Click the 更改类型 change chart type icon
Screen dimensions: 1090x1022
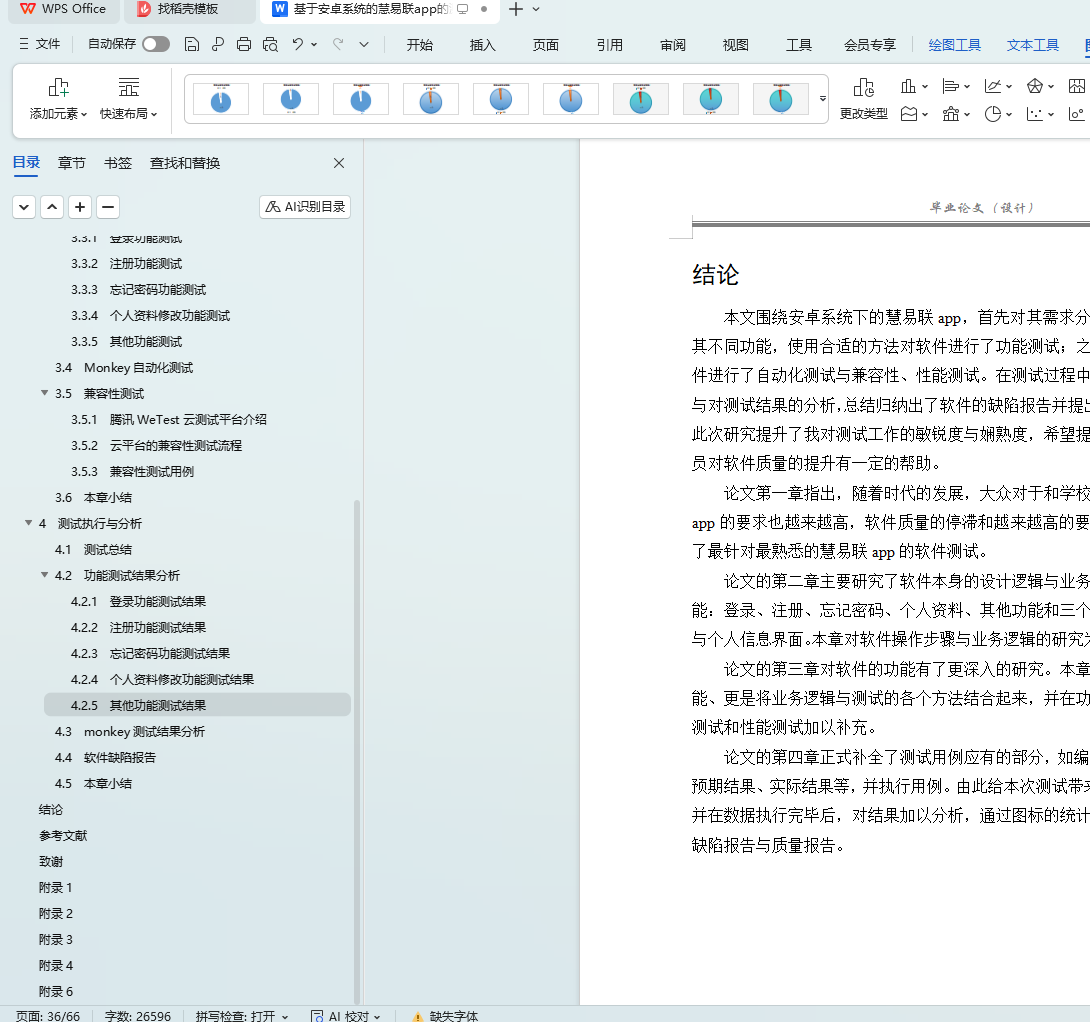tap(863, 88)
